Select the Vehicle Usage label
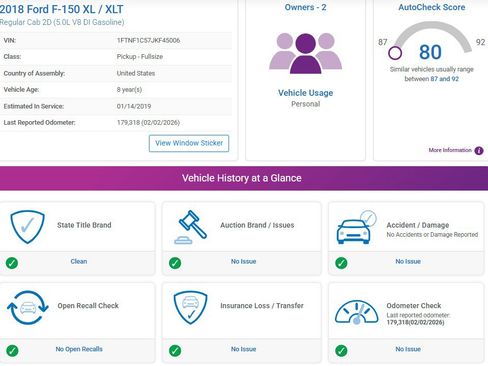The height and width of the screenshot is (366, 488). click(305, 93)
